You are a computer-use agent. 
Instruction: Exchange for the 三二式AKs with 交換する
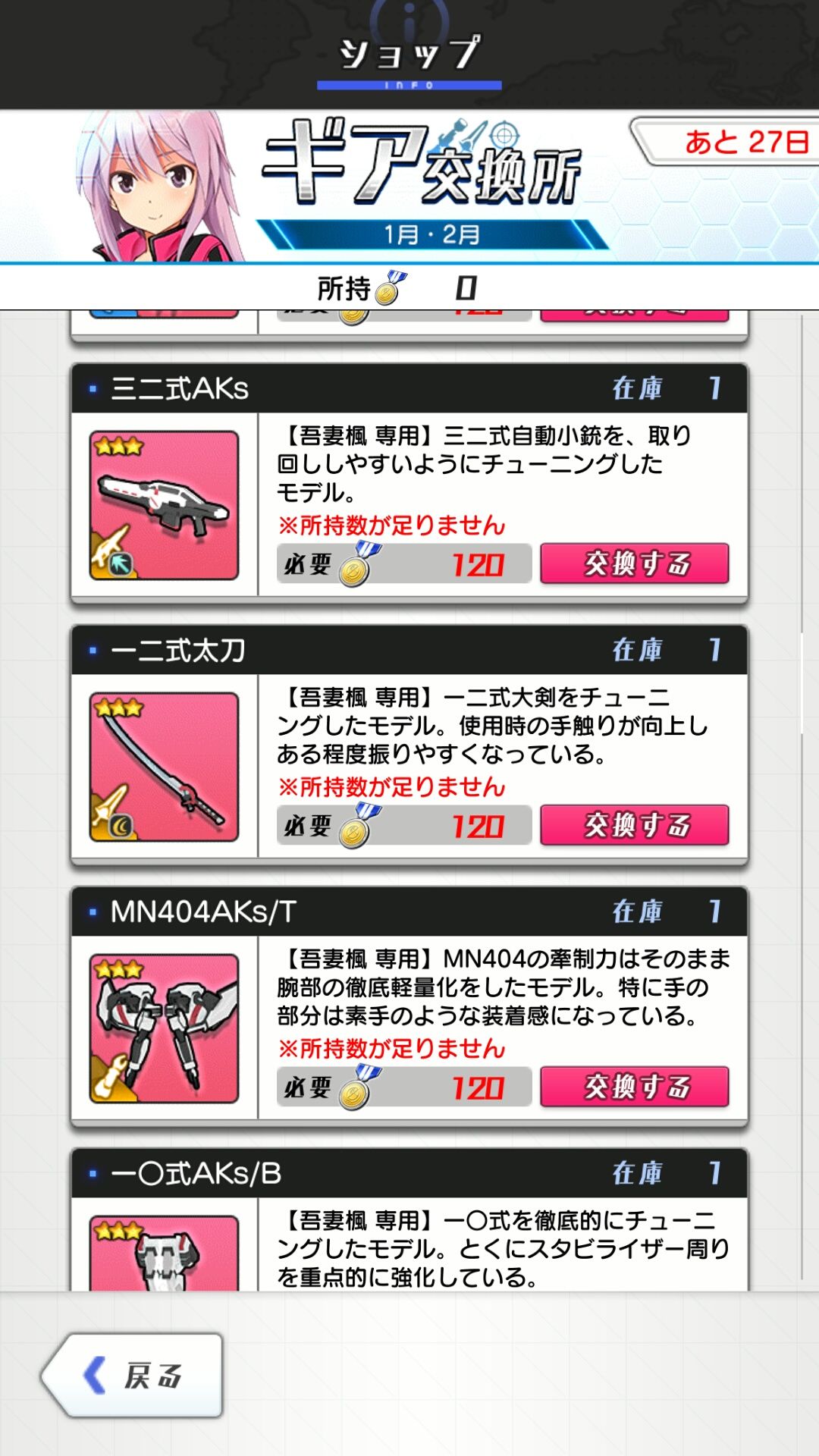click(x=635, y=563)
